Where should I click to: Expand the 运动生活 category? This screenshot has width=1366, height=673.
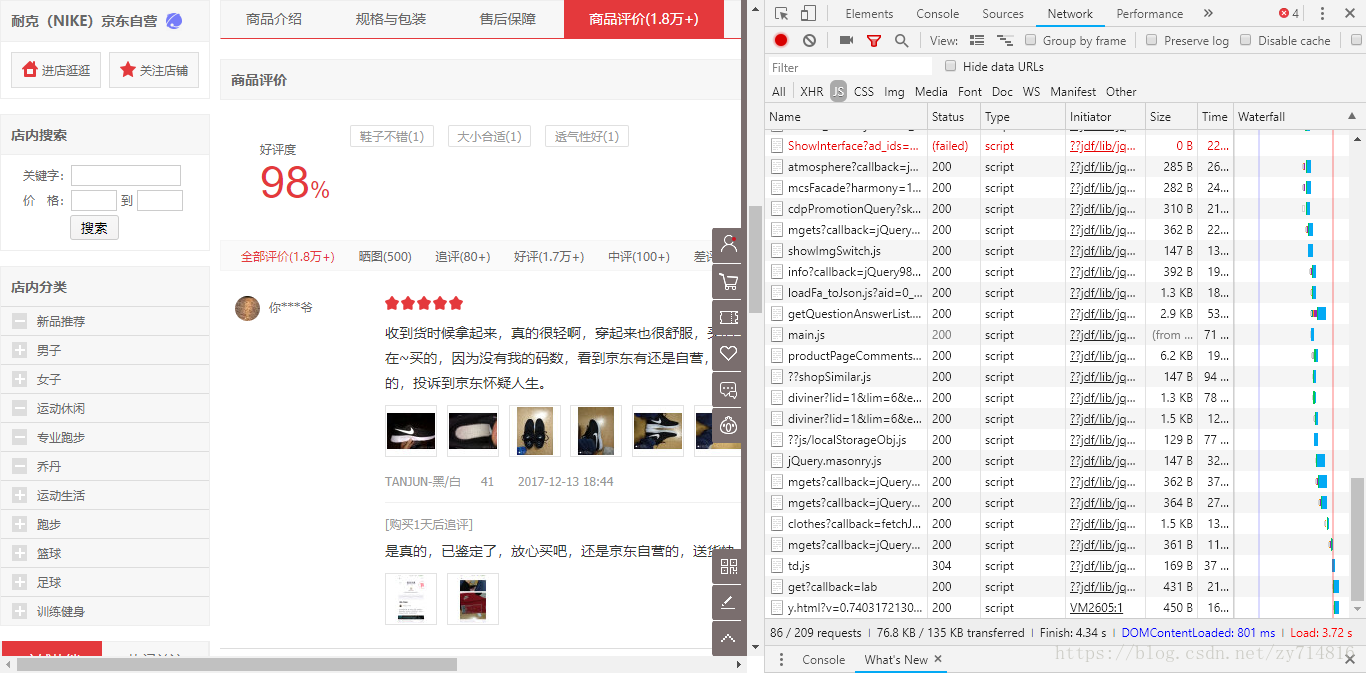click(x=19, y=495)
